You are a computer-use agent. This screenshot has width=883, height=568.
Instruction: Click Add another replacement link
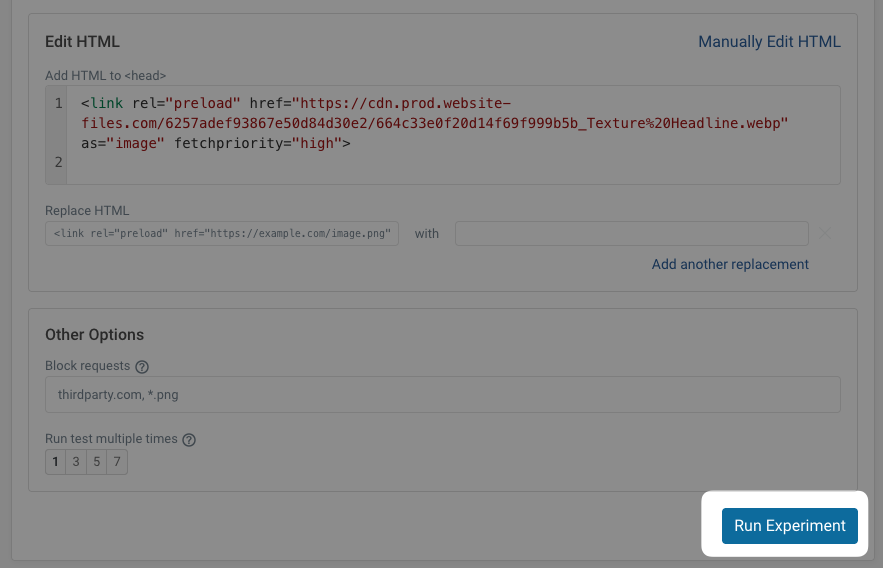(x=730, y=264)
